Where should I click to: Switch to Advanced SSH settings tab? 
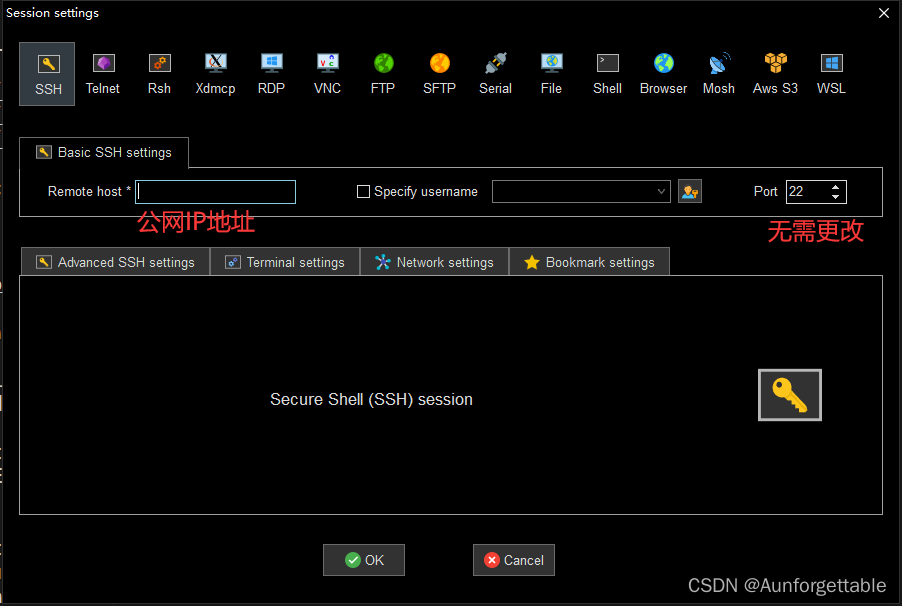(116, 262)
